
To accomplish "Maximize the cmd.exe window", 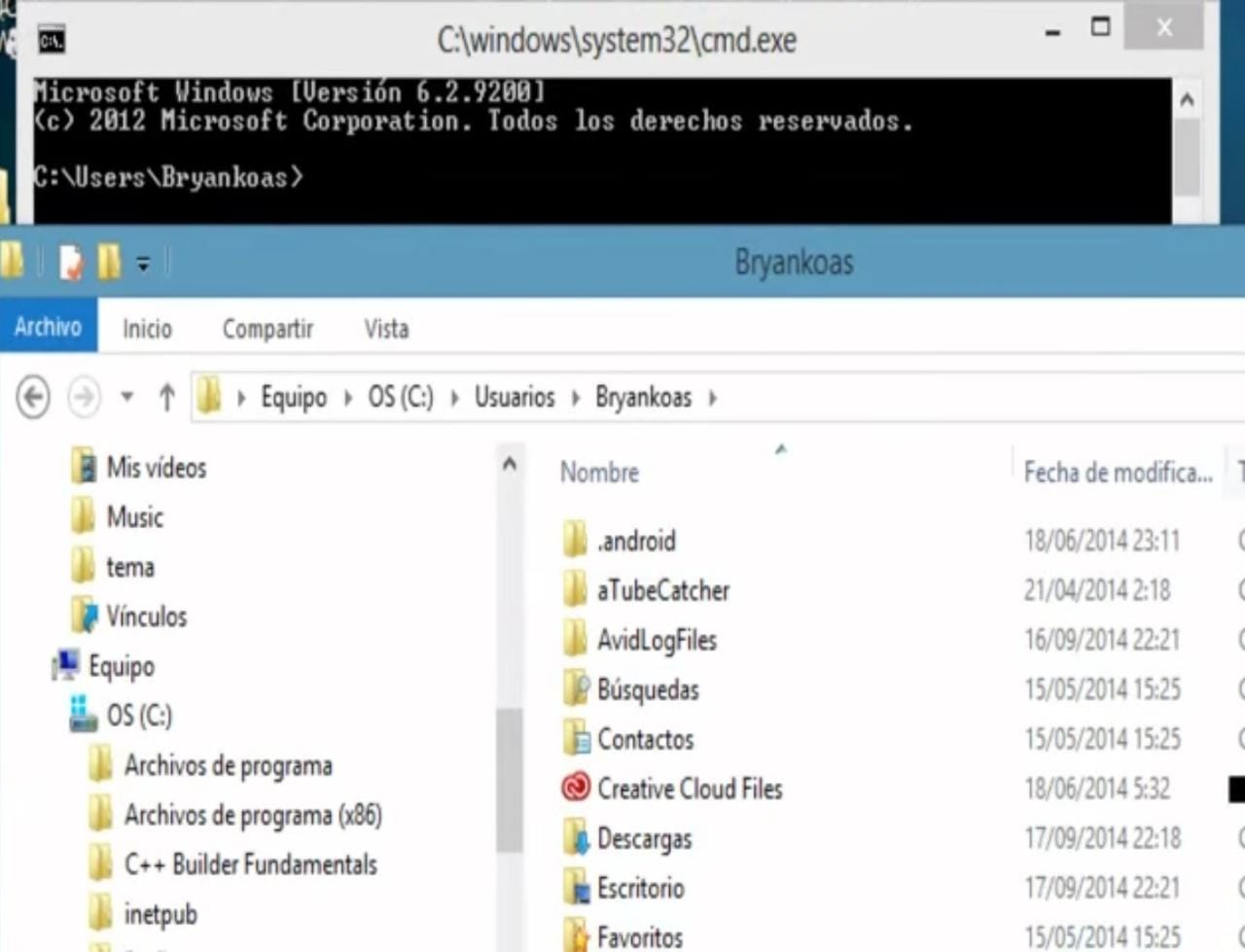I will coord(1100,27).
